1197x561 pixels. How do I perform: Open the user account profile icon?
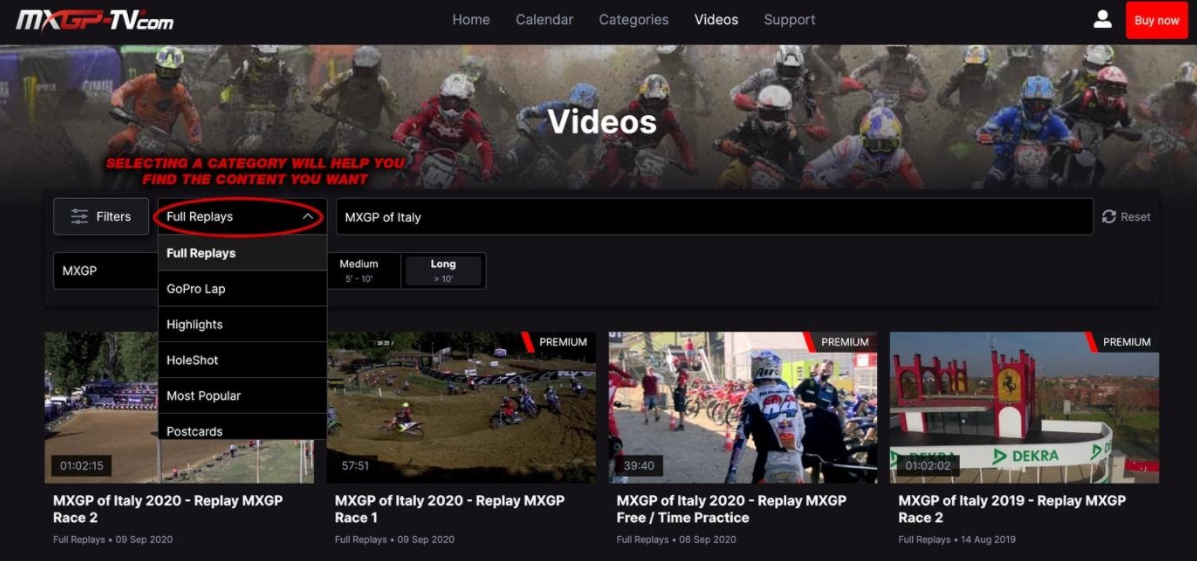pyautogui.click(x=1102, y=20)
